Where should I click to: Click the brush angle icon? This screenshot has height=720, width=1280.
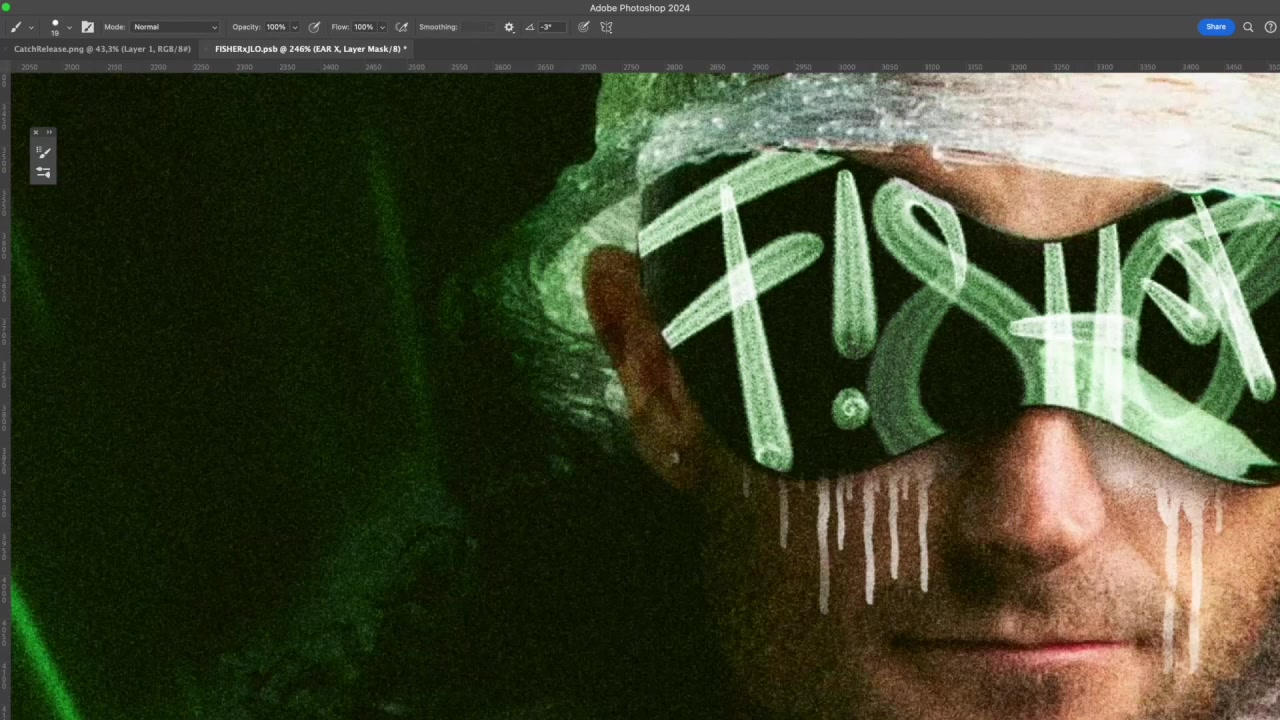[x=530, y=27]
